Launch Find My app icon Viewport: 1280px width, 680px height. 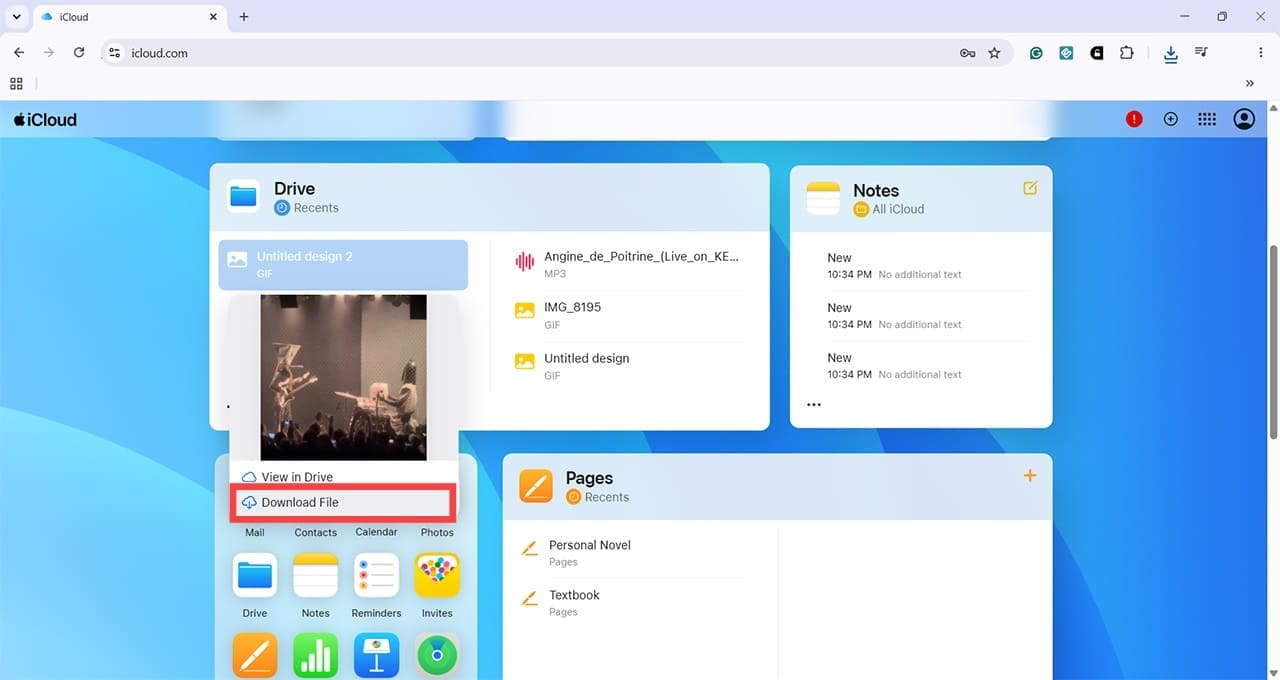pos(437,656)
